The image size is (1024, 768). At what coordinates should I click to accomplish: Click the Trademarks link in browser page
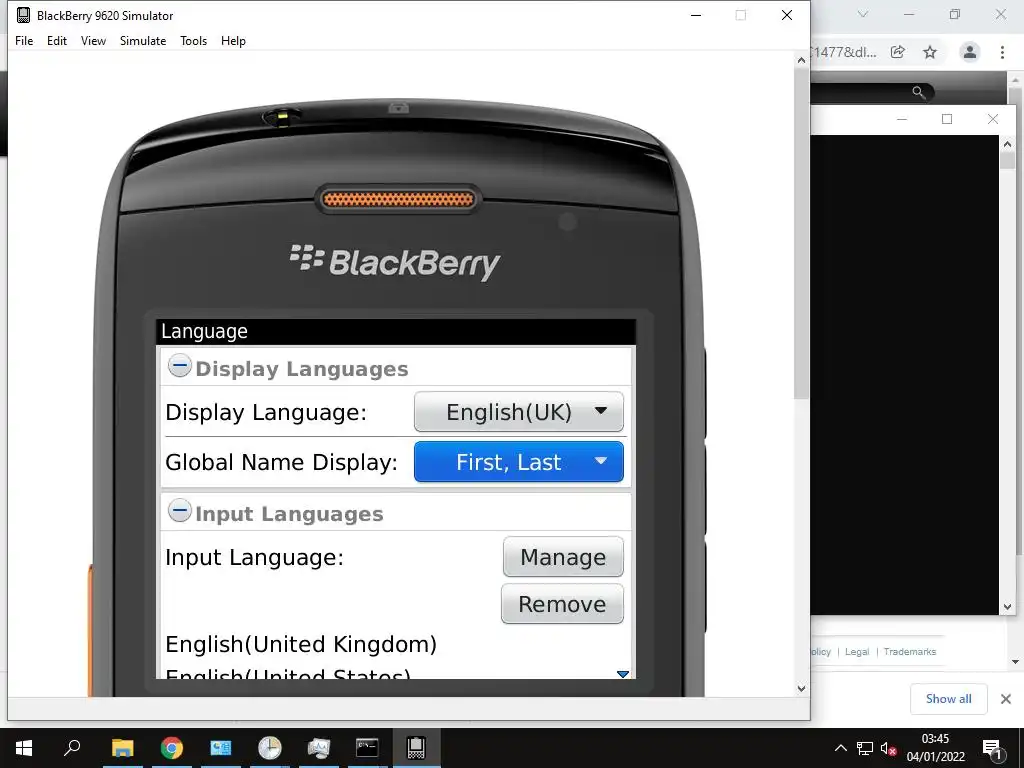pos(910,652)
